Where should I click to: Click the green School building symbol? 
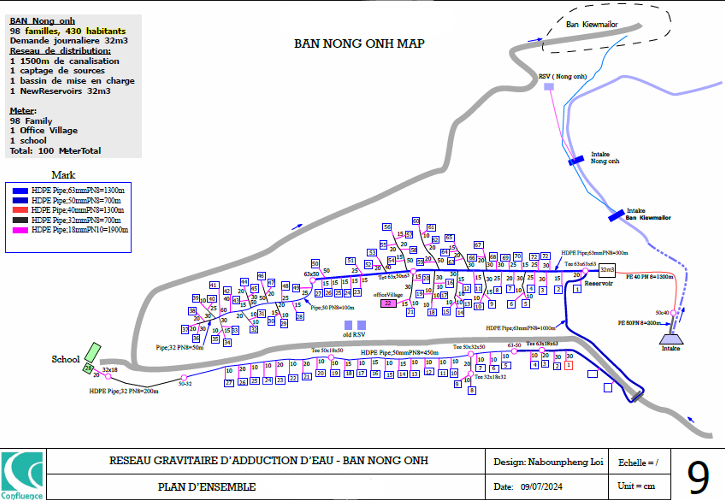tap(91, 355)
